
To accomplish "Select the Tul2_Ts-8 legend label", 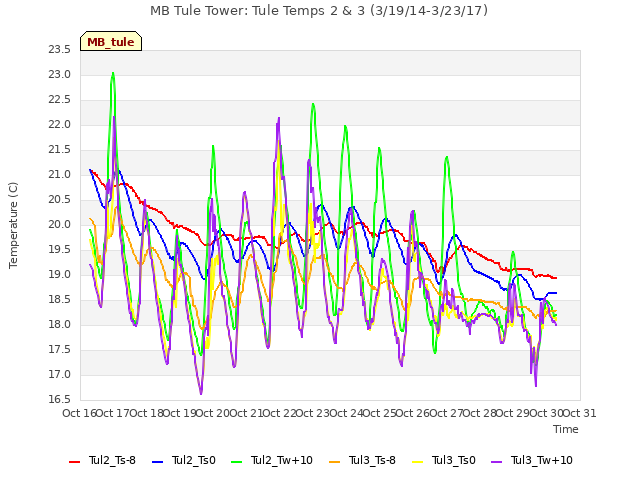I will click(112, 460).
